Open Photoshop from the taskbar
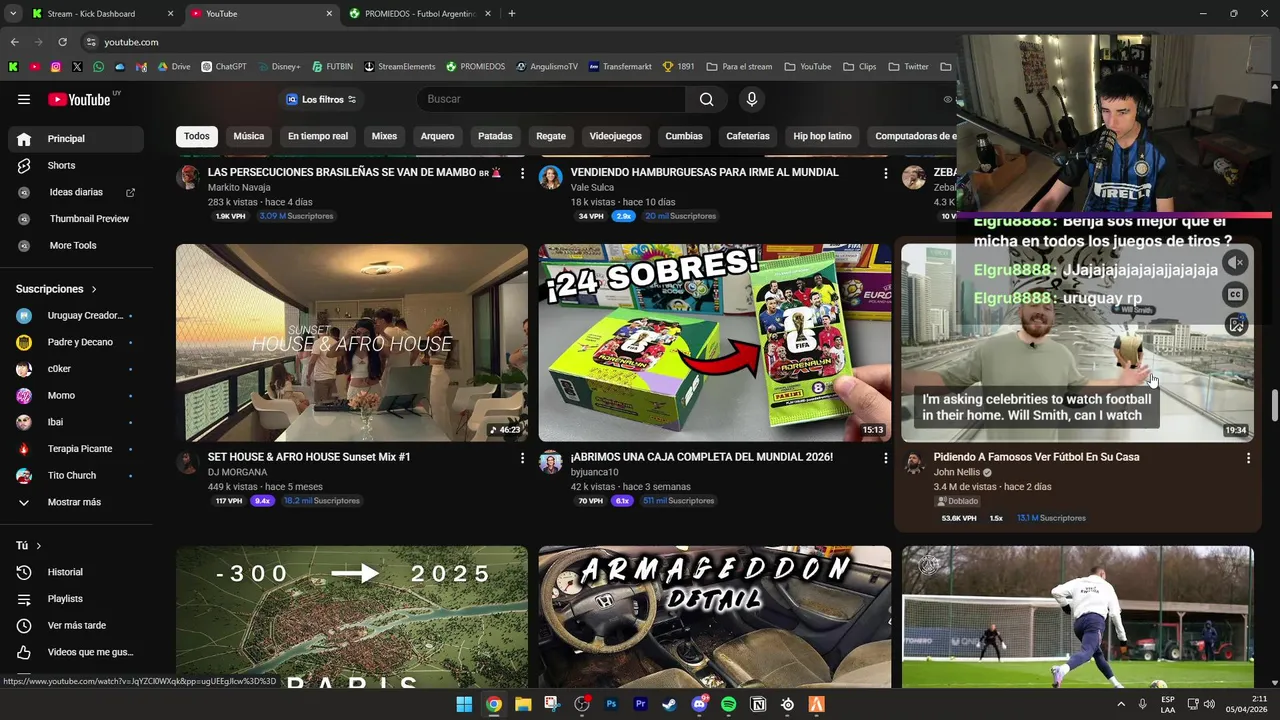The width and height of the screenshot is (1280, 720). [611, 704]
